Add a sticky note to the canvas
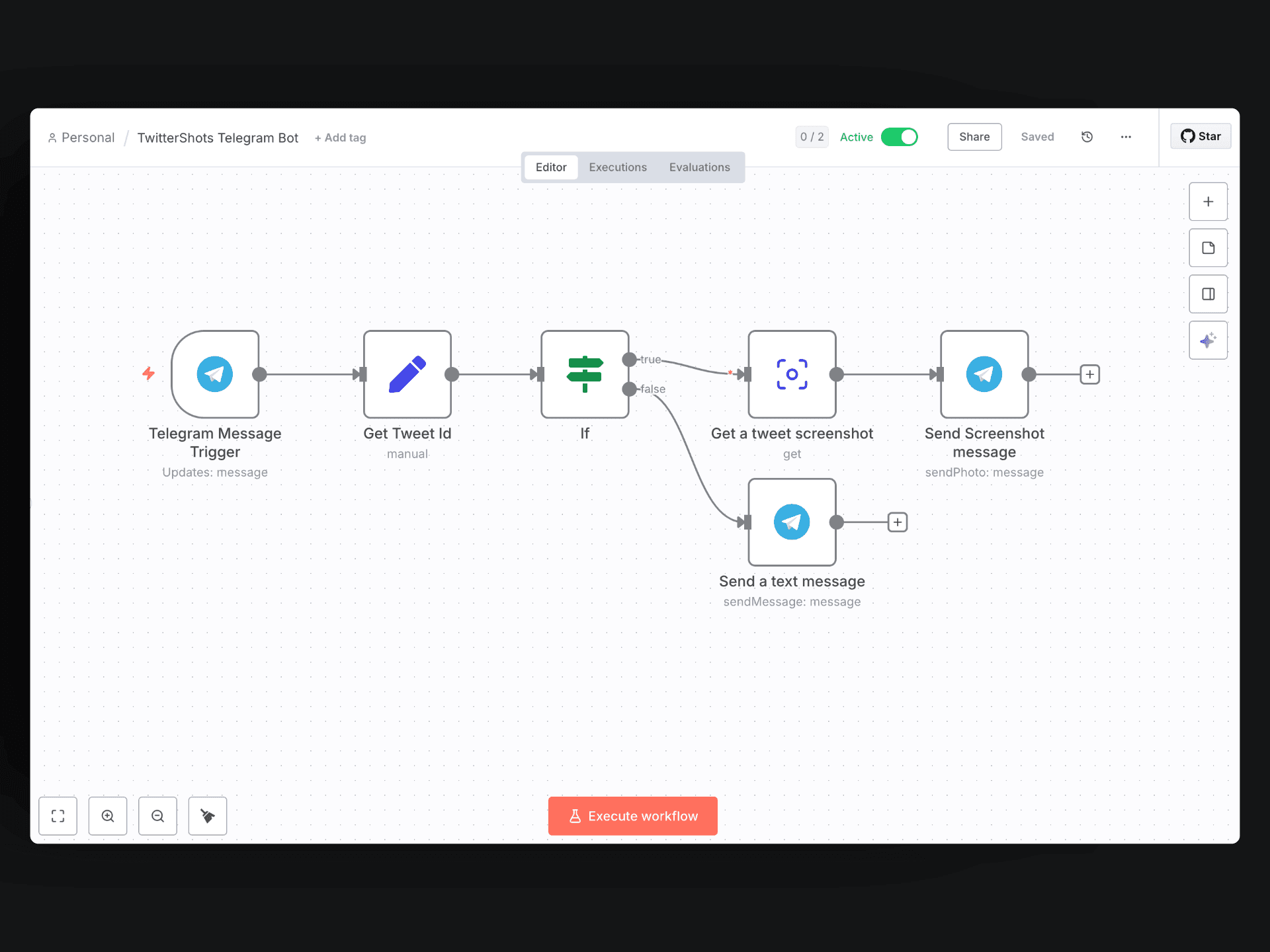This screenshot has height=952, width=1270. pos(1208,247)
